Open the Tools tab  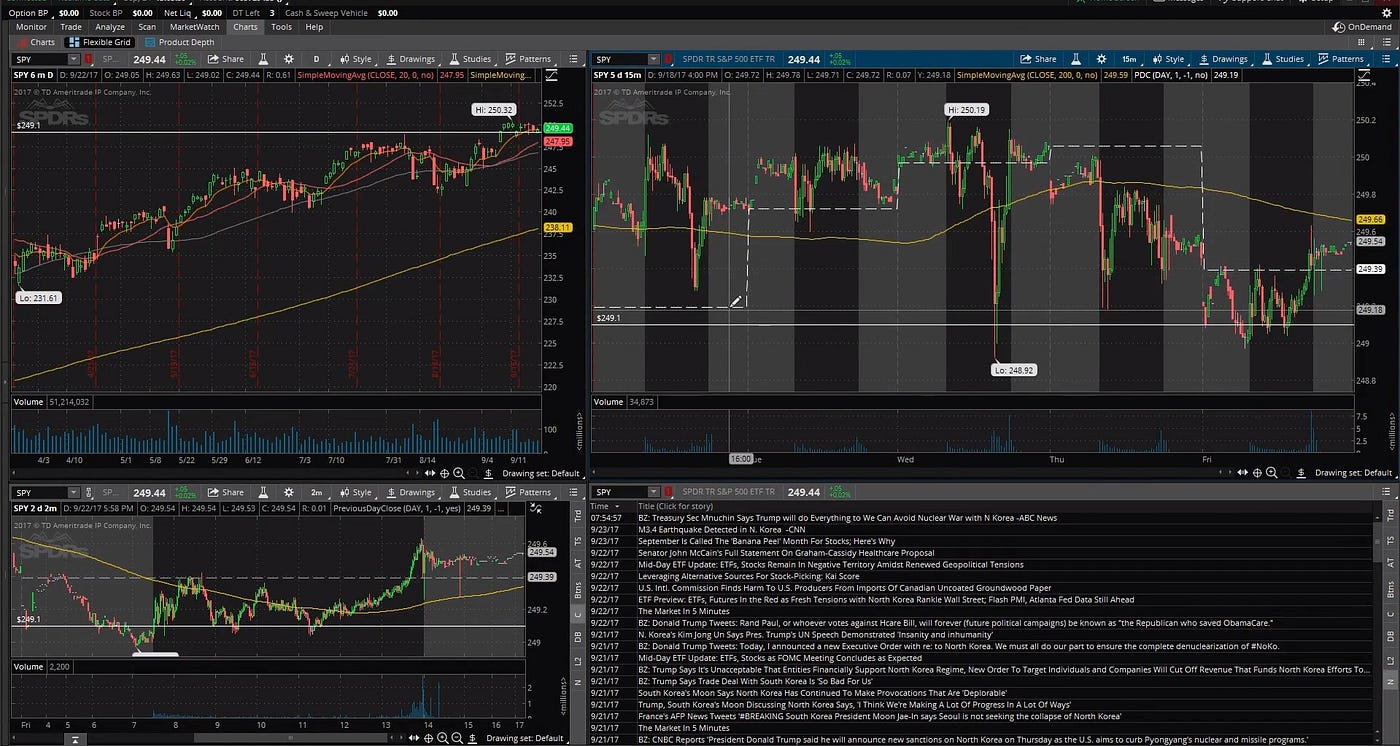click(x=282, y=27)
